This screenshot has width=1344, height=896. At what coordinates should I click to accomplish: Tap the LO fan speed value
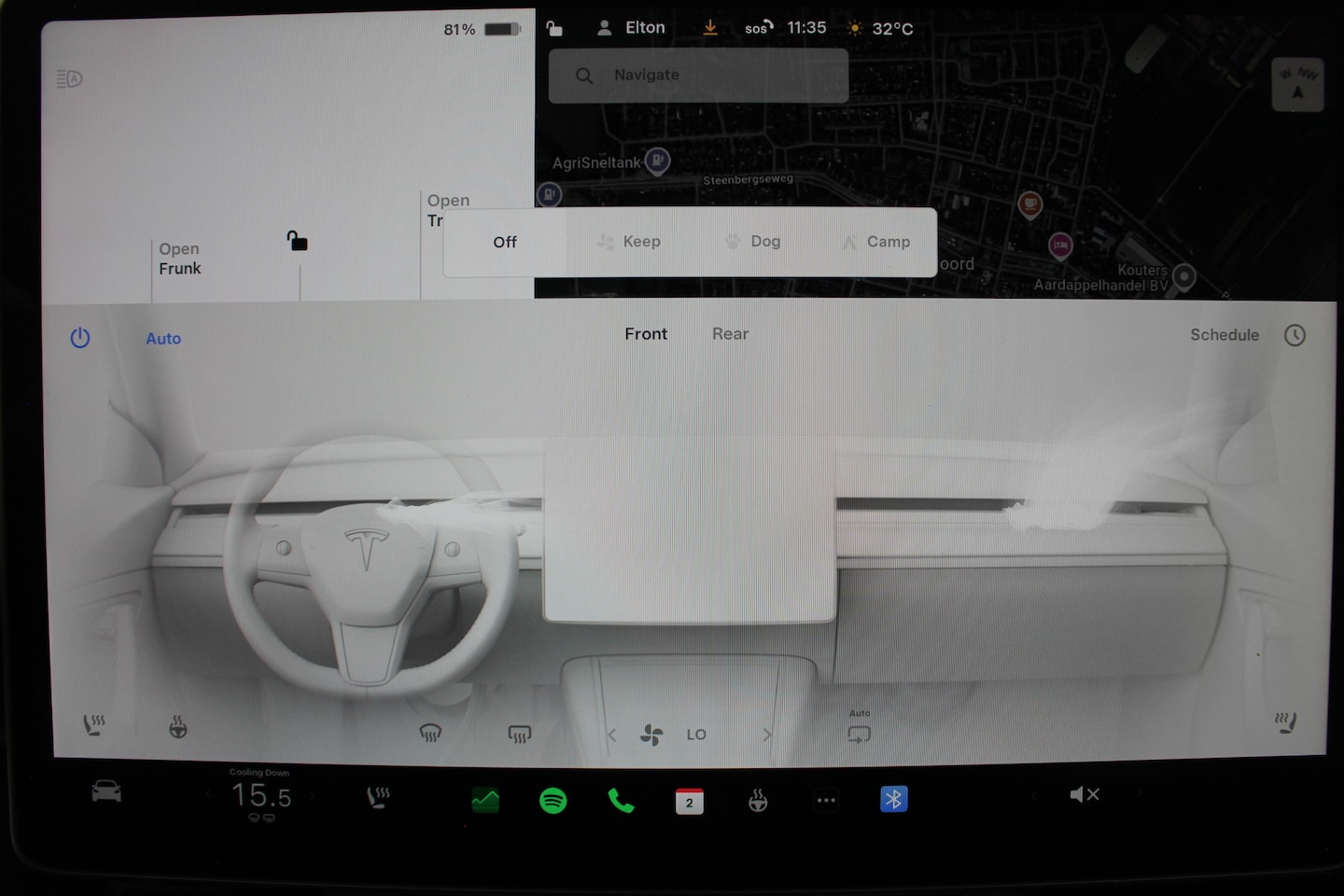[696, 735]
